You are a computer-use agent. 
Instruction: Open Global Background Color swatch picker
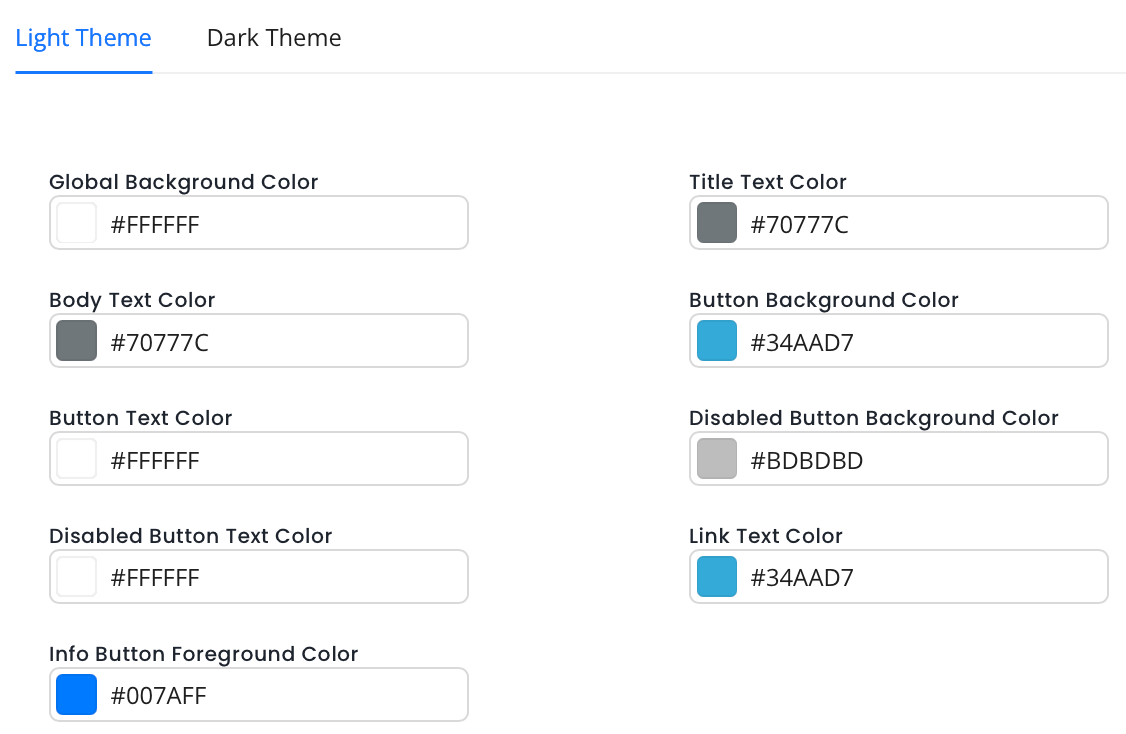pyautogui.click(x=77, y=223)
